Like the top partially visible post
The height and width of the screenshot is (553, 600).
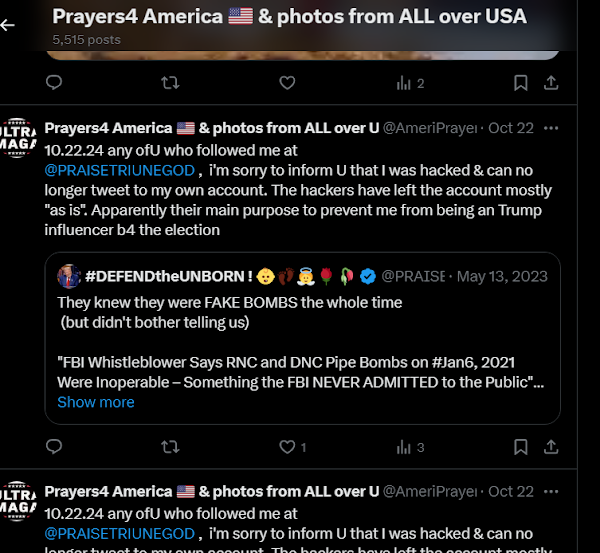[288, 83]
